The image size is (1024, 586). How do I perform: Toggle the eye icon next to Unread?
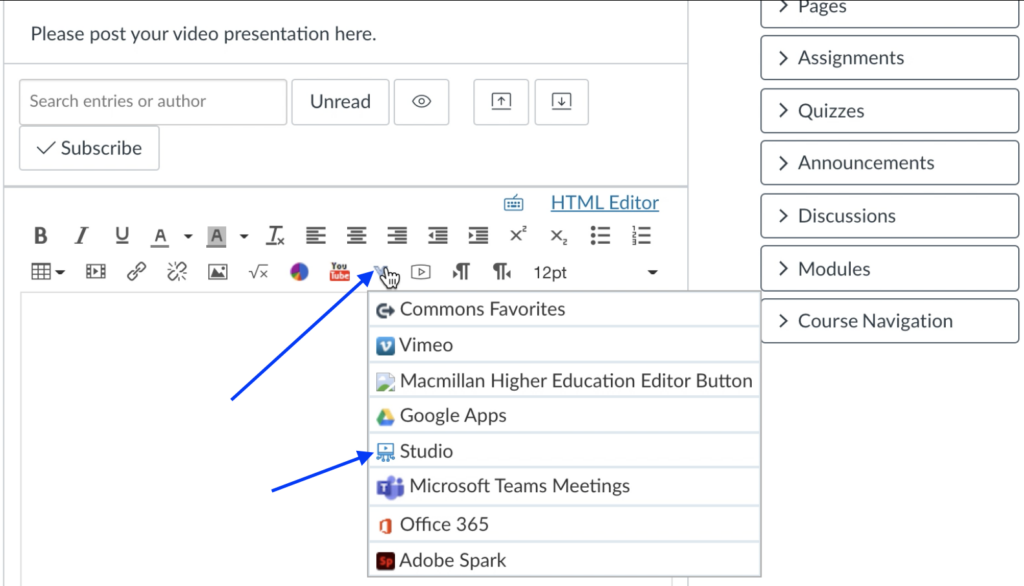[x=421, y=102]
